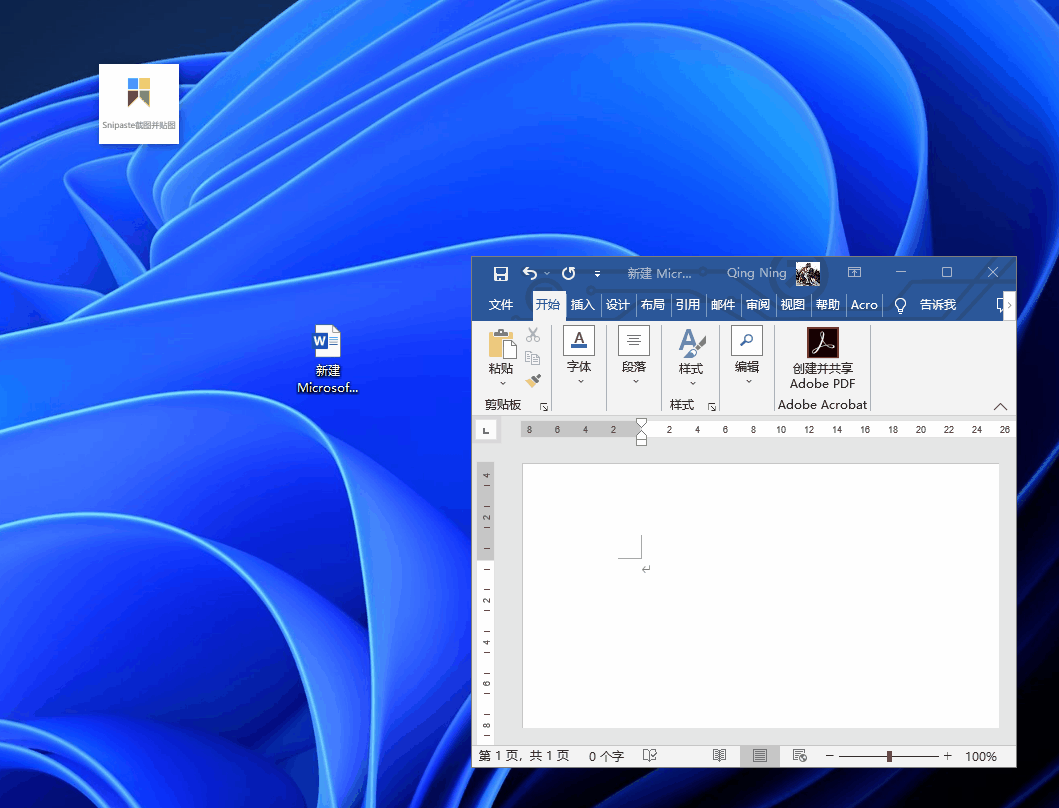Click the first line indent ruler marker
1059x808 pixels.
pos(642,423)
